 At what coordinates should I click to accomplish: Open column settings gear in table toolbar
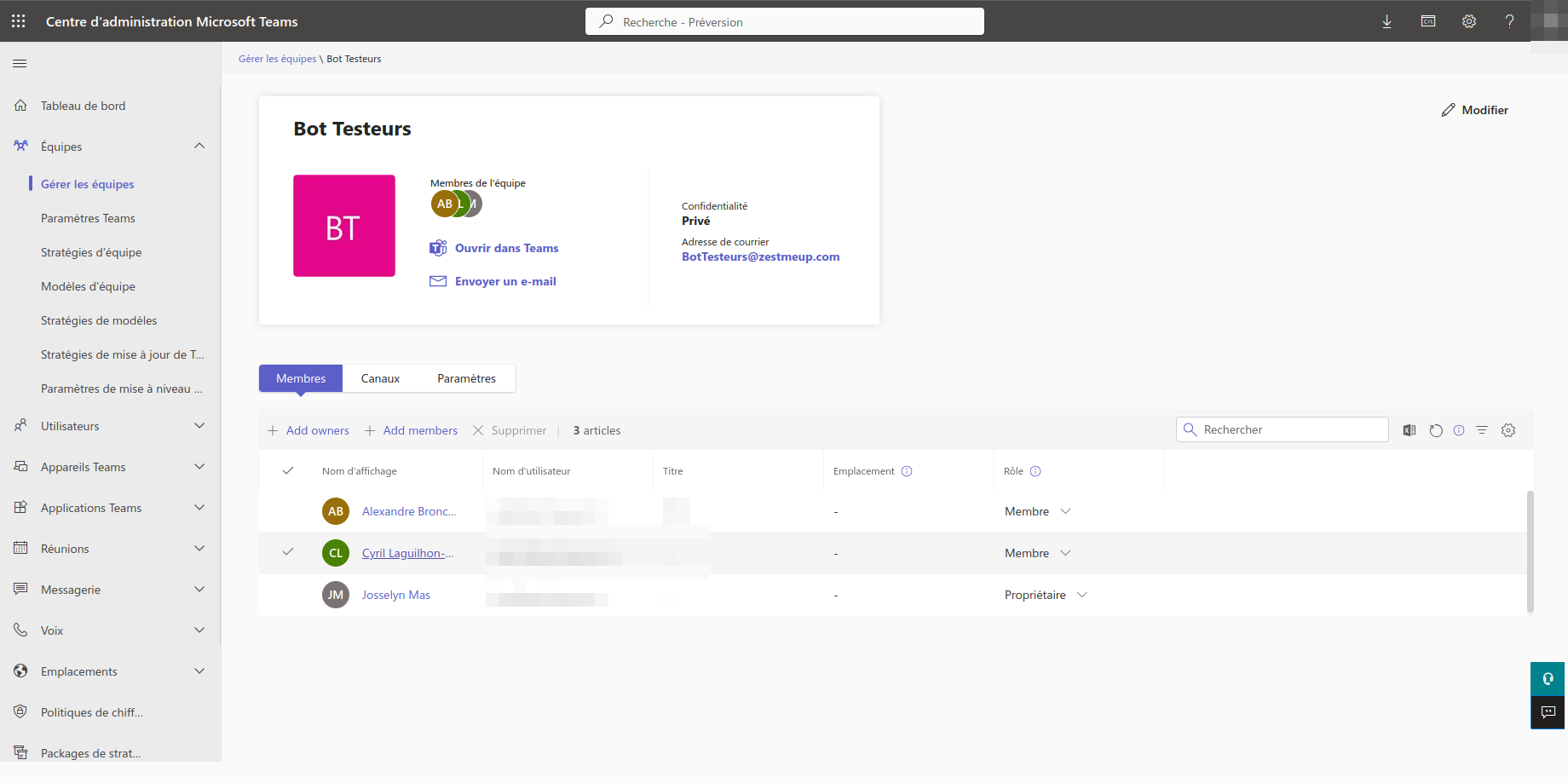[1508, 430]
